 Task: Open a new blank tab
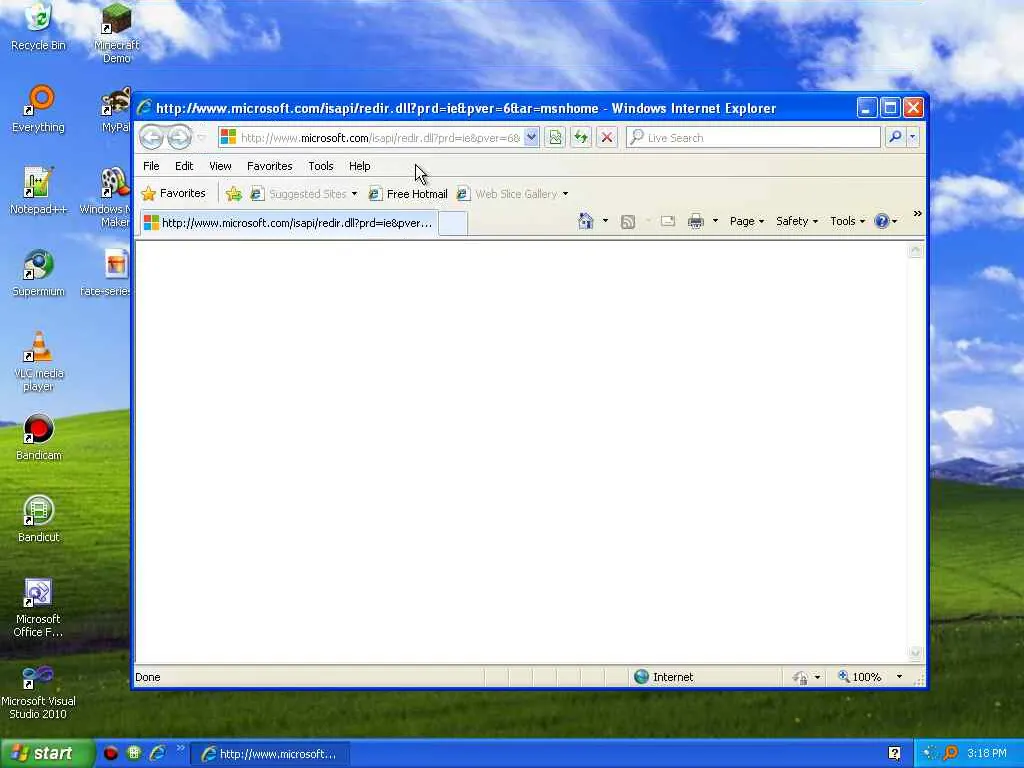pos(453,223)
